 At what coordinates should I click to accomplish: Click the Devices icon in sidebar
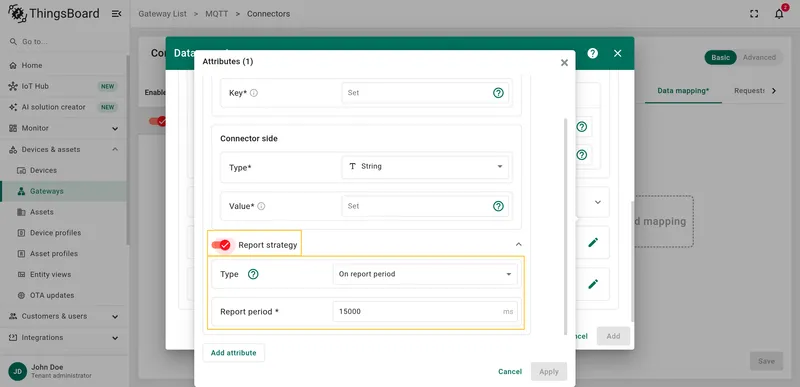(21, 170)
